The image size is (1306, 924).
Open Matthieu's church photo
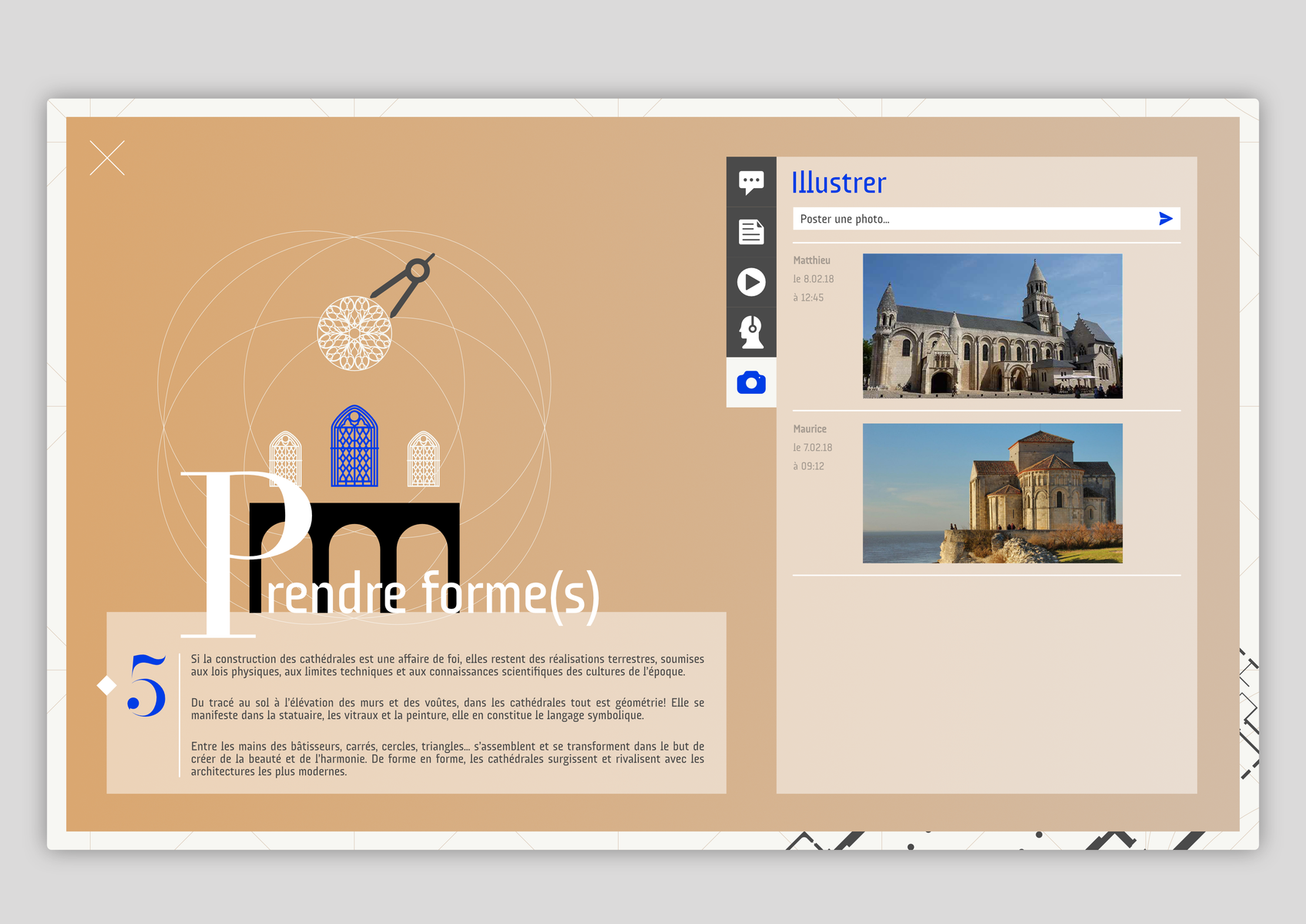[x=992, y=326]
